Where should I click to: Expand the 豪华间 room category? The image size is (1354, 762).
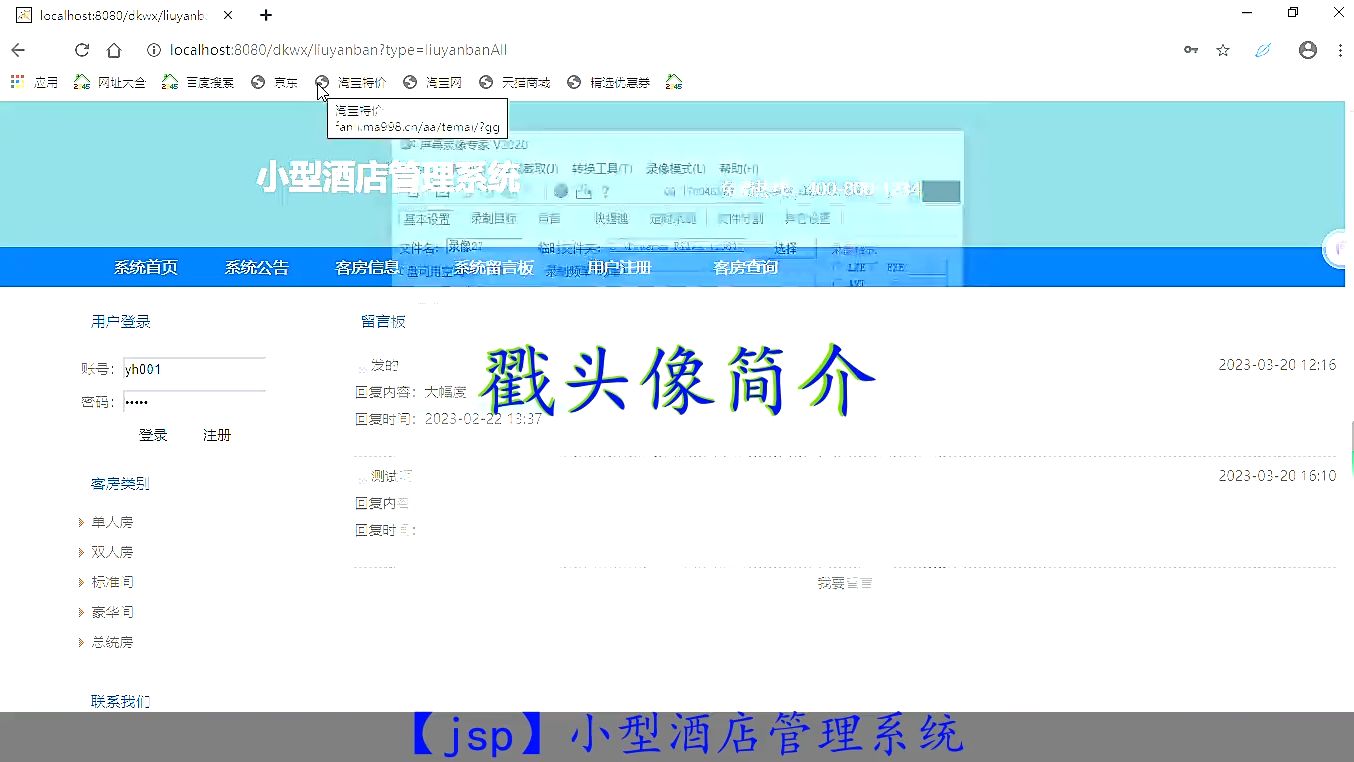pyautogui.click(x=112, y=612)
